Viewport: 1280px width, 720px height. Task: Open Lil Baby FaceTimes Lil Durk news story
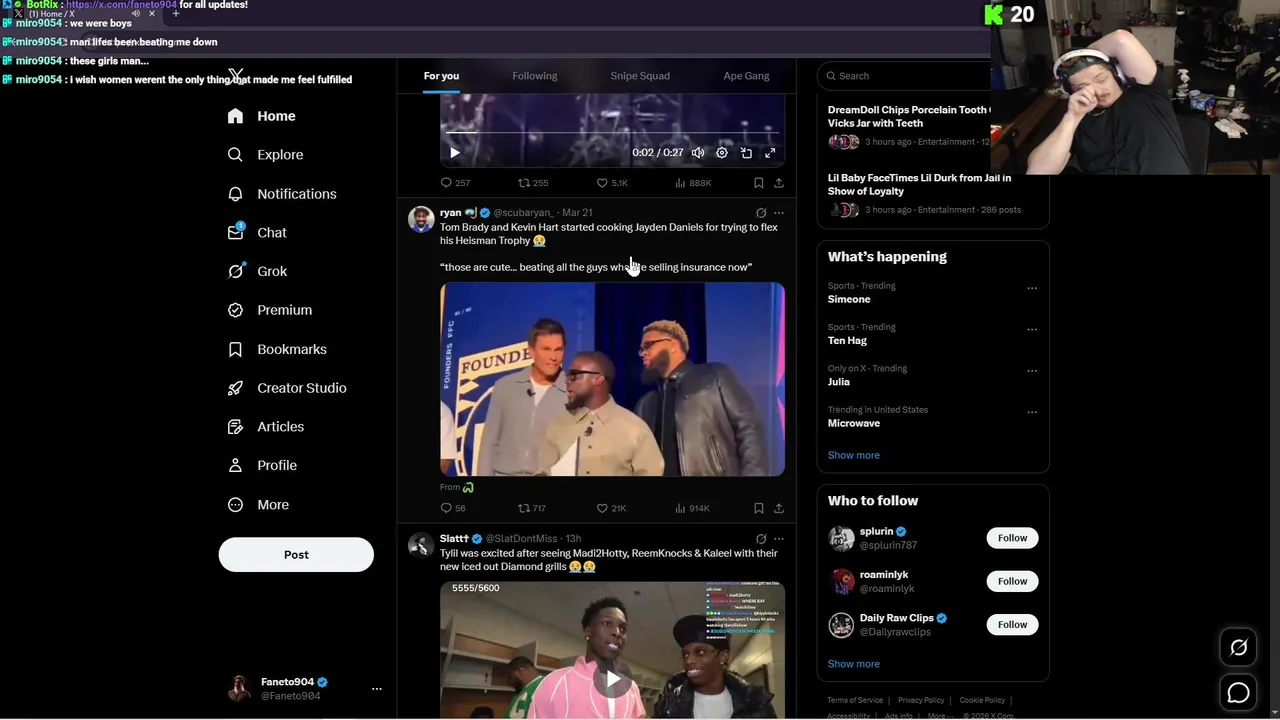pos(919,185)
